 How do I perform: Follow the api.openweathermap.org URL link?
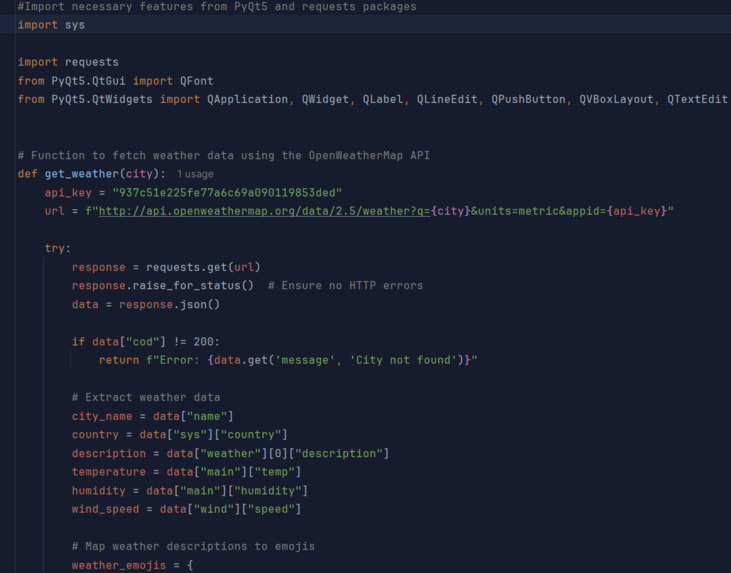pyautogui.click(x=264, y=211)
